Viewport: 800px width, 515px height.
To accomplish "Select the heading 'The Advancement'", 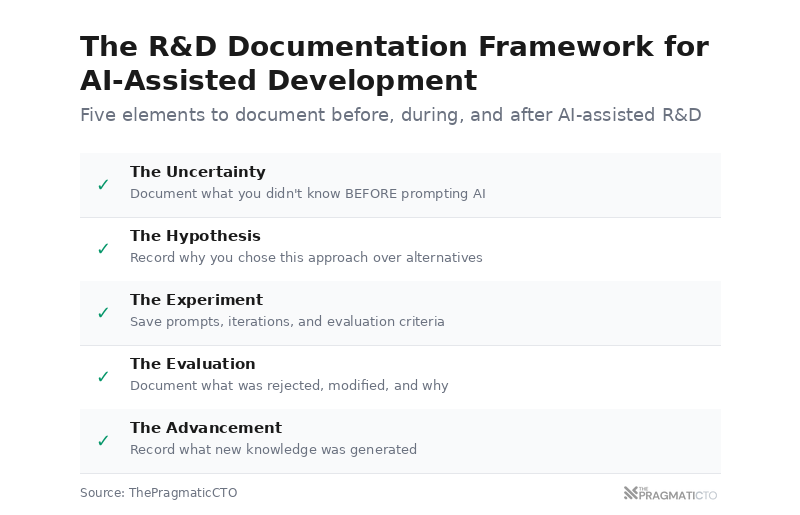I will pos(206,428).
